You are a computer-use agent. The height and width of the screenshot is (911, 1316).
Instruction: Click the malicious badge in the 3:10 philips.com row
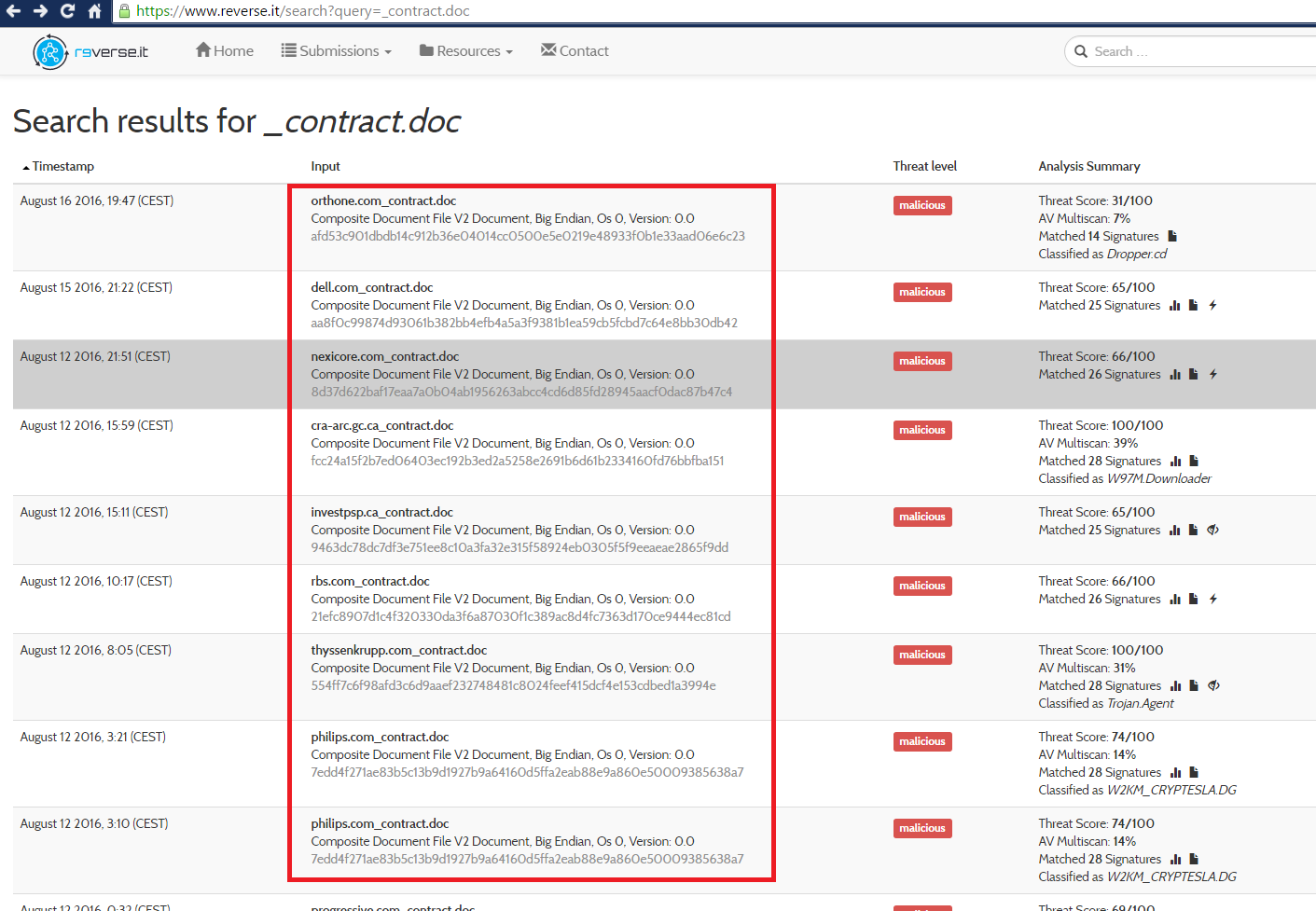(x=922, y=828)
